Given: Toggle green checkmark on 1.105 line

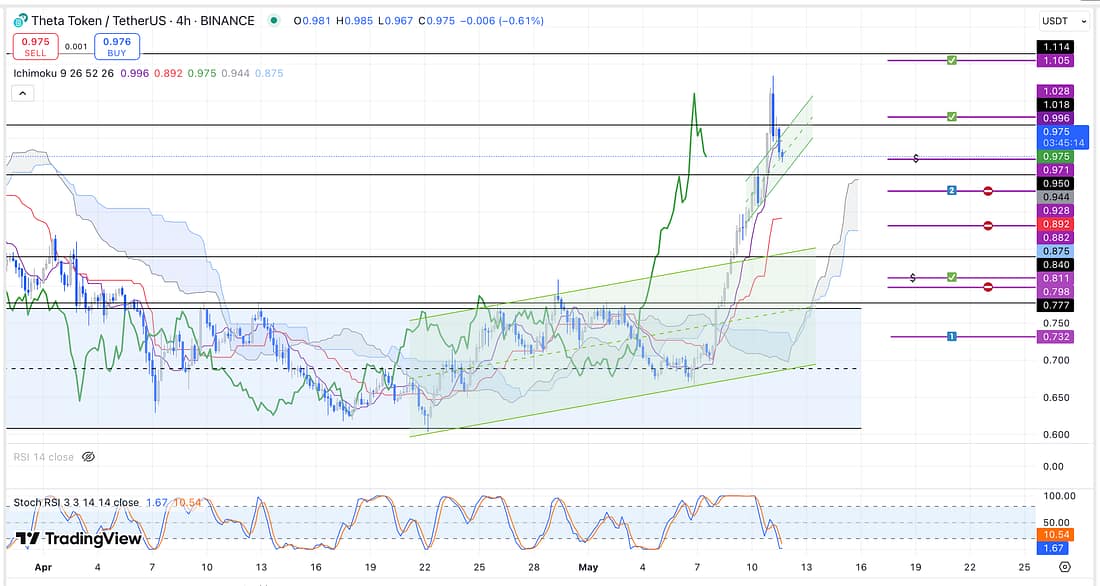Looking at the screenshot, I should pyautogui.click(x=952, y=61).
